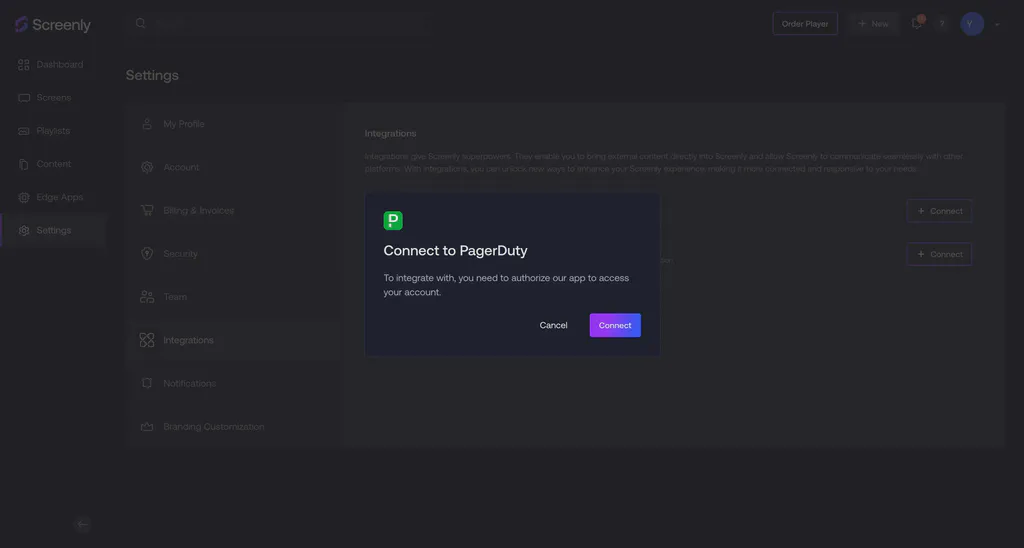The height and width of the screenshot is (548, 1024).
Task: Open My Profile settings tab
Action: (232, 124)
